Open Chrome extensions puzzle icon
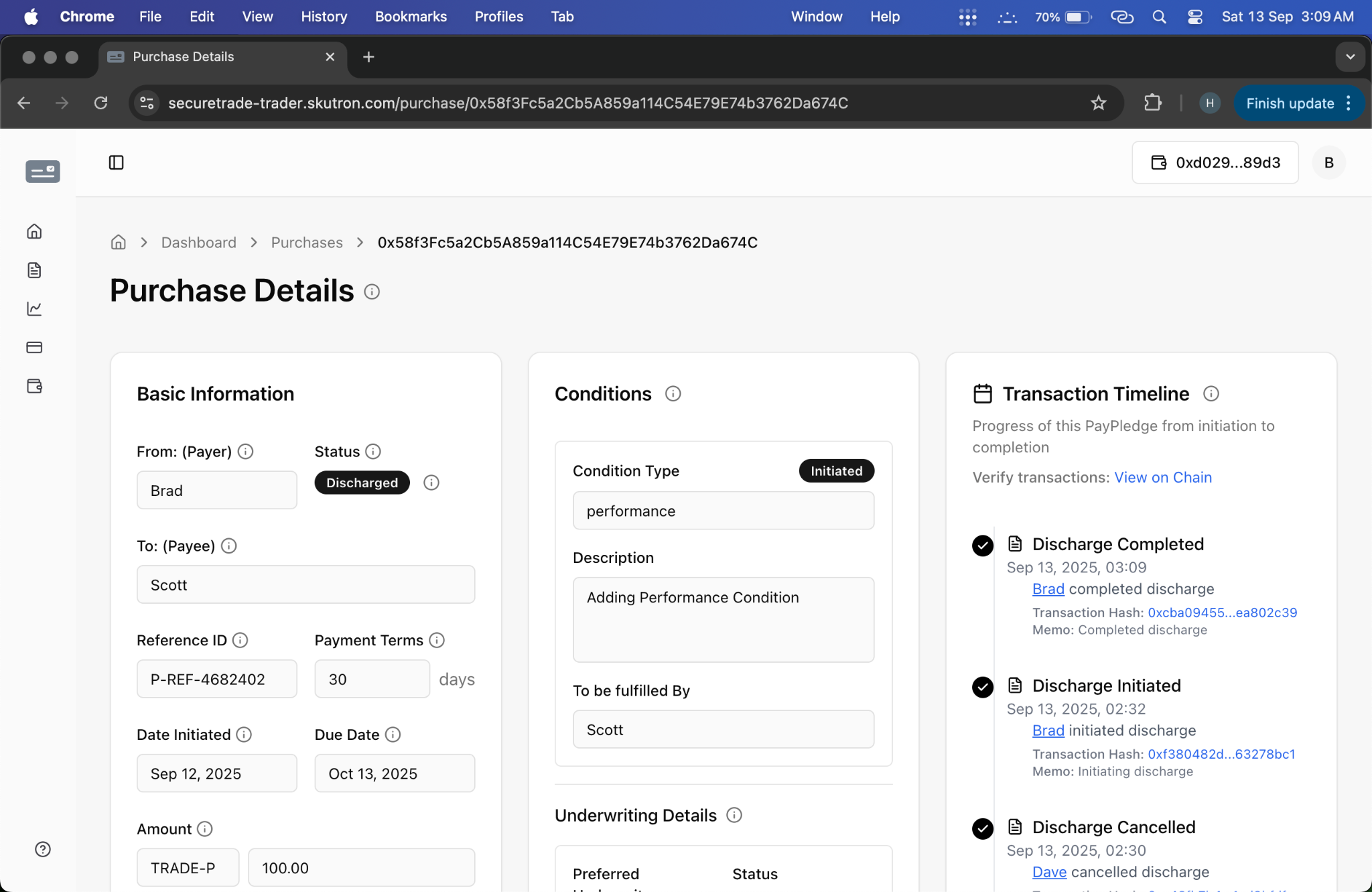Screen dimensions: 1372x892 [1152, 103]
